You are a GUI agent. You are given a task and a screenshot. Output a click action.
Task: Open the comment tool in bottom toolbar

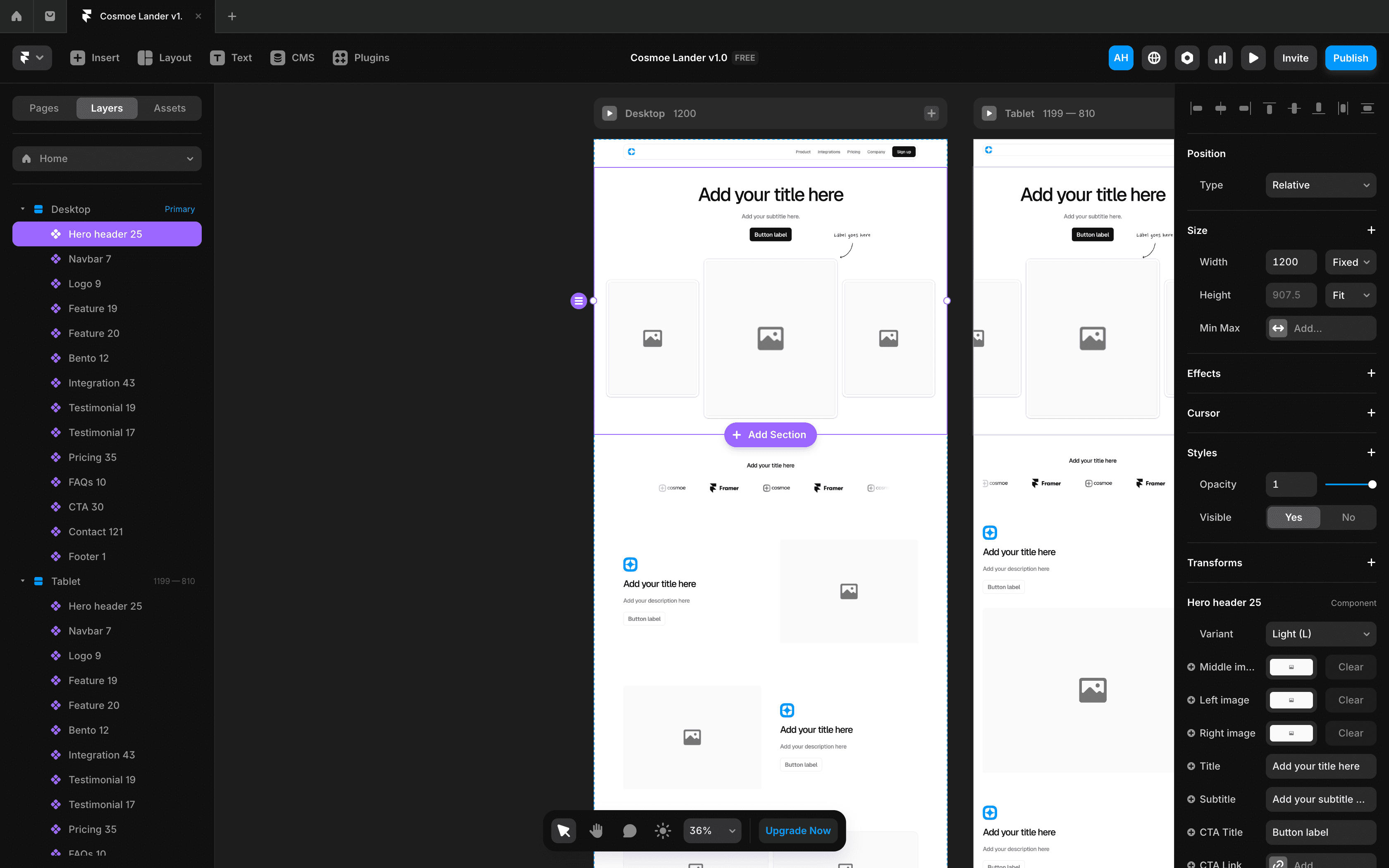pos(629,830)
